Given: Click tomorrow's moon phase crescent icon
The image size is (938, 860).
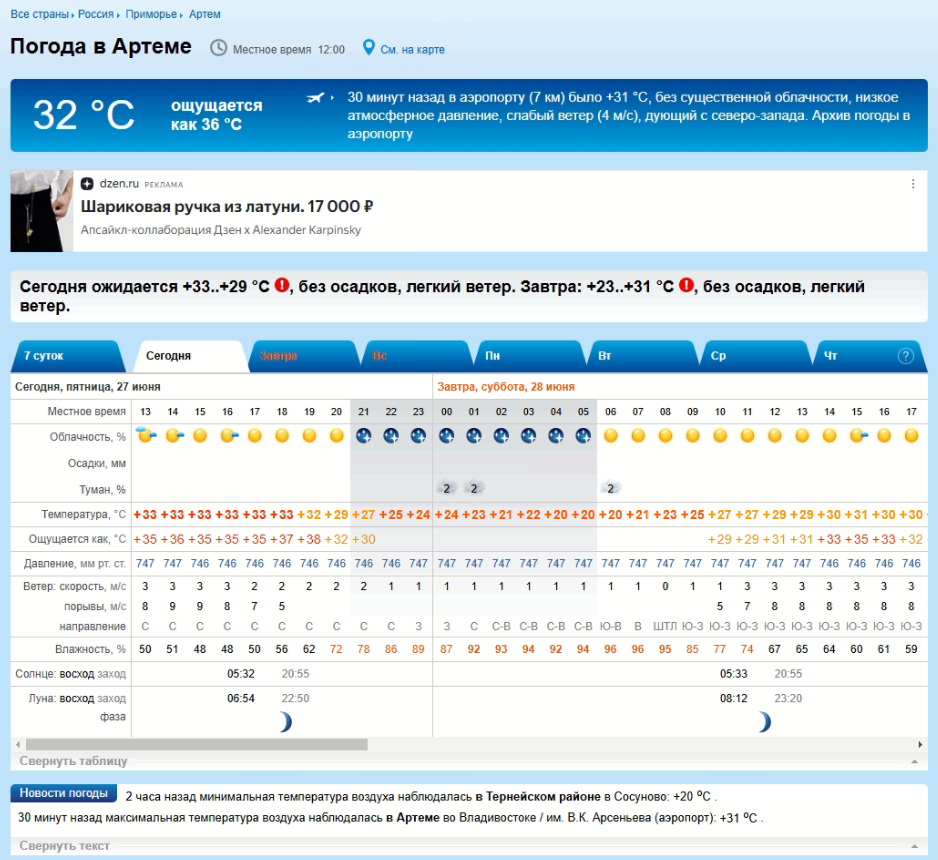Looking at the screenshot, I should tap(764, 722).
